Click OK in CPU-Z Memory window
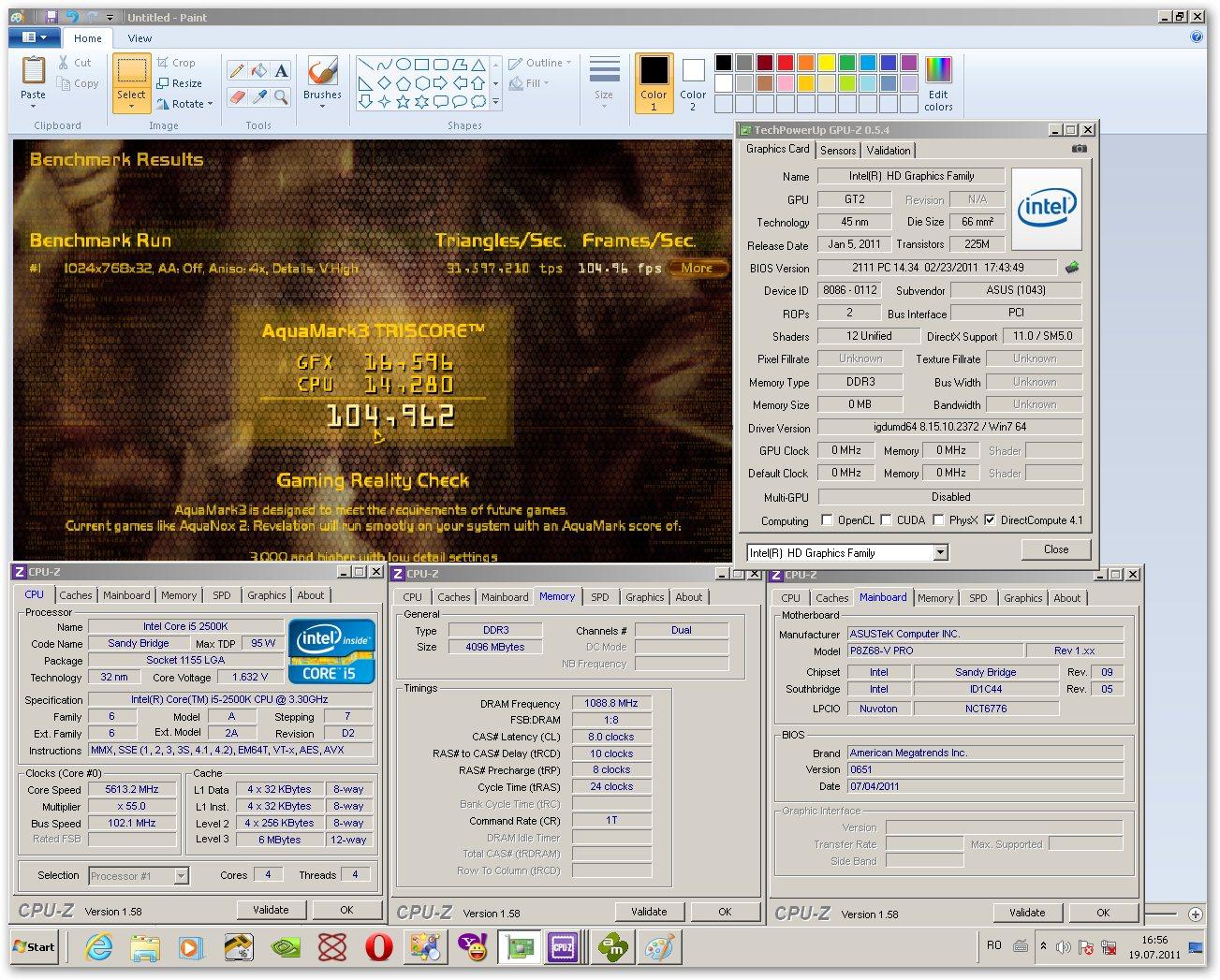The image size is (1220, 980). click(x=725, y=912)
